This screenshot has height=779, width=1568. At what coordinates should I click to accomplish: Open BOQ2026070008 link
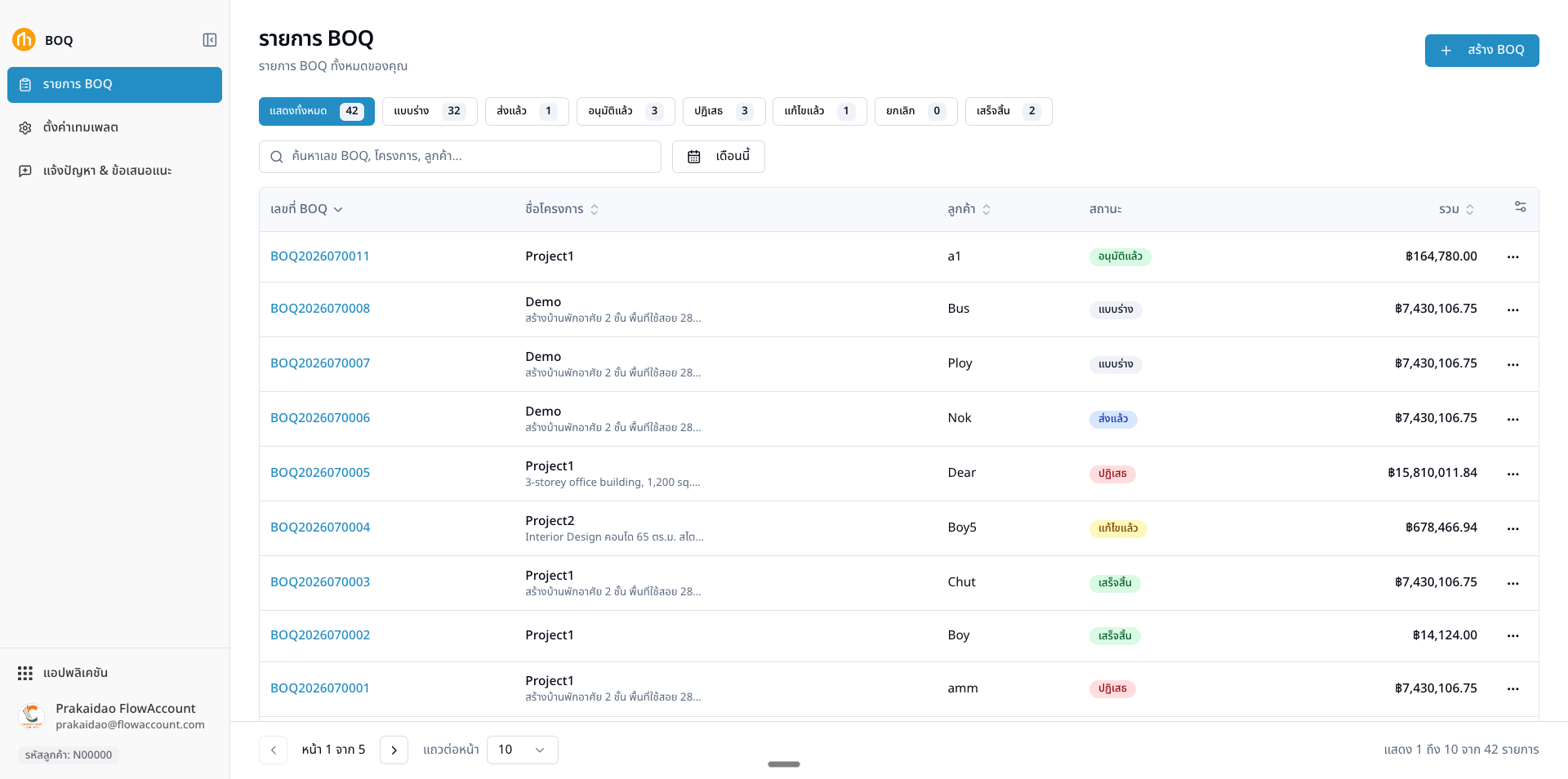point(320,309)
